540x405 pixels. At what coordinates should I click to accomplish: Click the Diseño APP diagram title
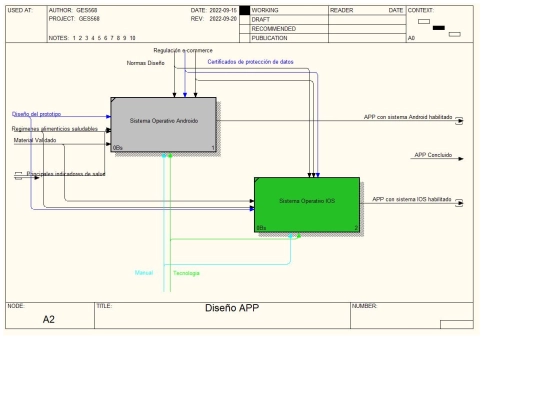(x=232, y=308)
